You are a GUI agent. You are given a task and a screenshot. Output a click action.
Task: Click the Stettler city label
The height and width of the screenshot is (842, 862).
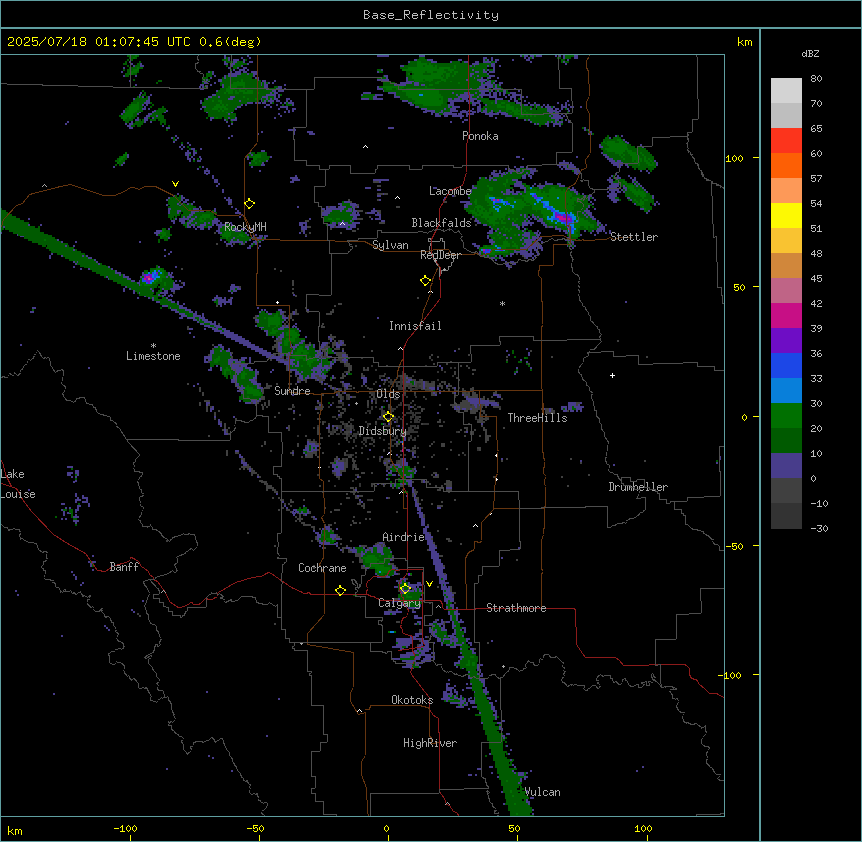click(634, 237)
